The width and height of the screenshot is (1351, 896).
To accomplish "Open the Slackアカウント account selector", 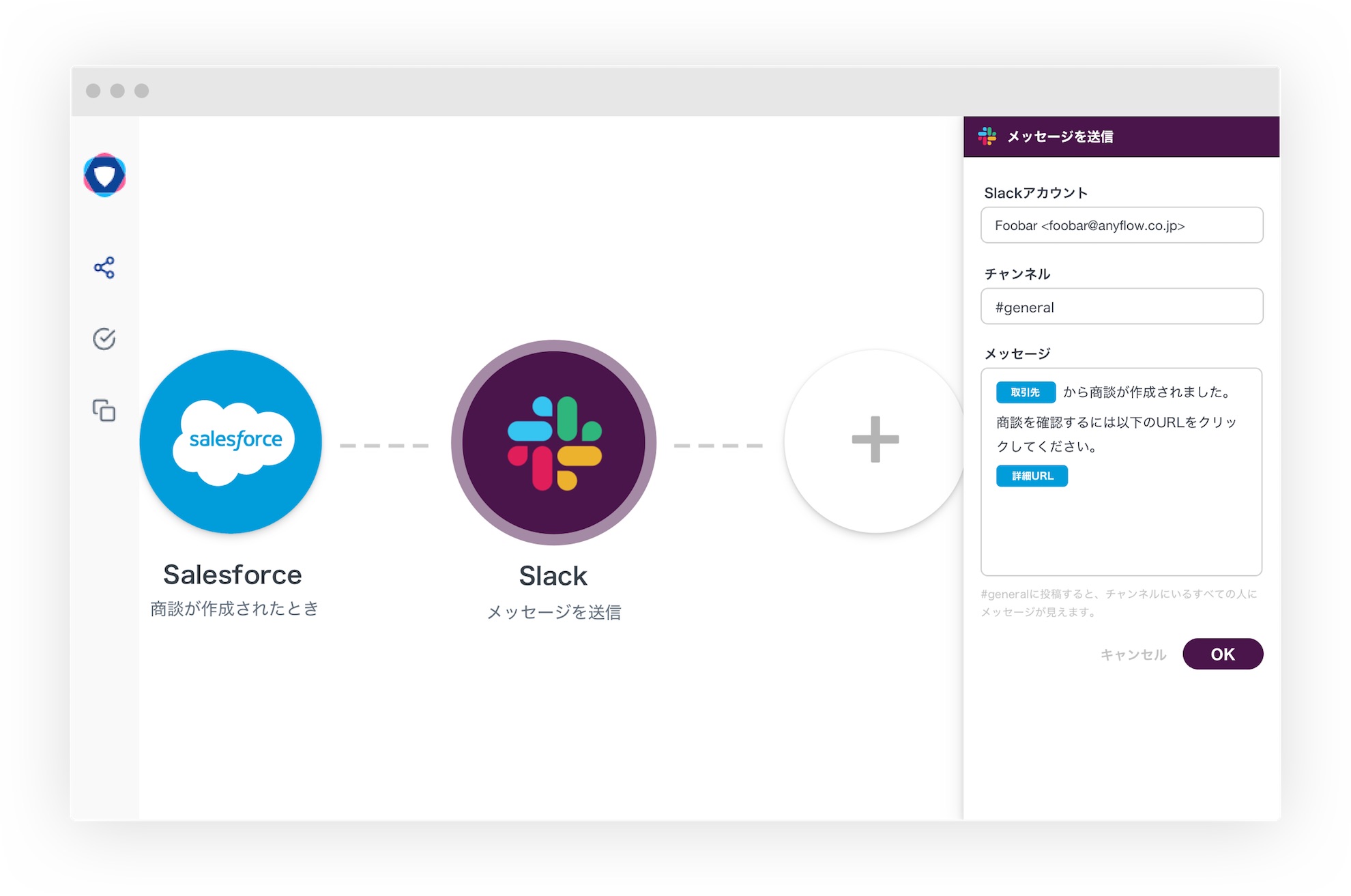I will coord(1121,225).
